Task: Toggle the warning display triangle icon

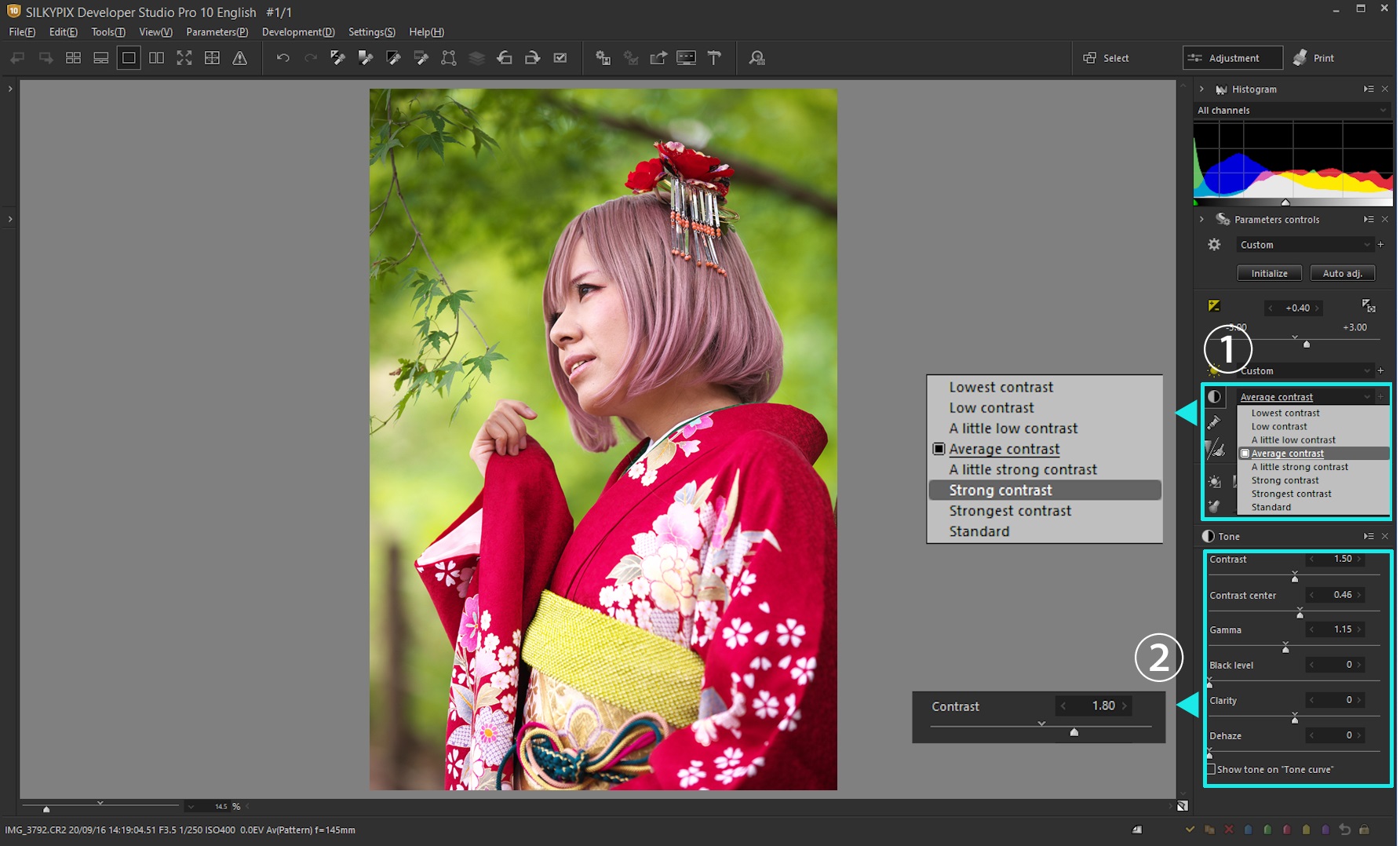Action: (239, 58)
